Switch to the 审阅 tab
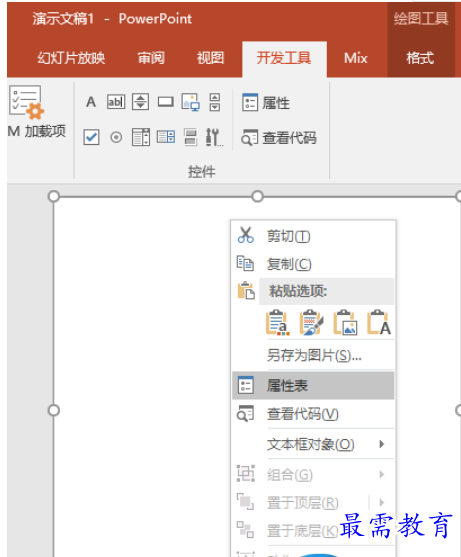The width and height of the screenshot is (461, 557). coord(151,58)
